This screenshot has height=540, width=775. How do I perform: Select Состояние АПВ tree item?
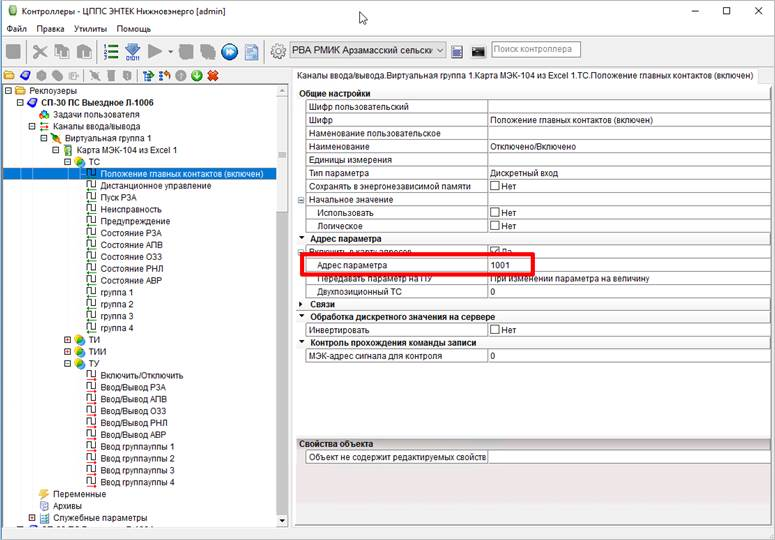click(131, 245)
